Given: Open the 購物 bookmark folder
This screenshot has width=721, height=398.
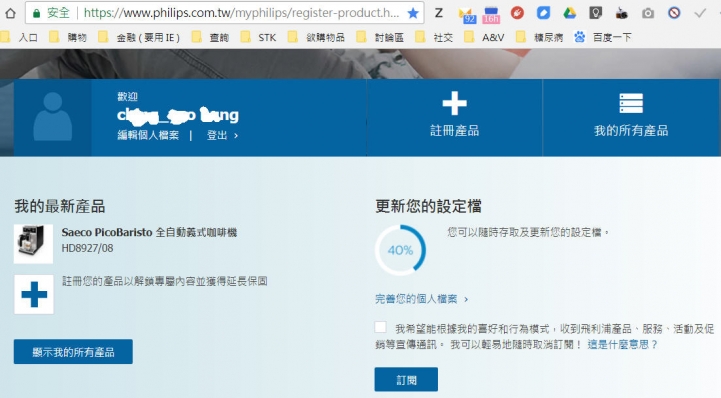Looking at the screenshot, I should click(68, 37).
